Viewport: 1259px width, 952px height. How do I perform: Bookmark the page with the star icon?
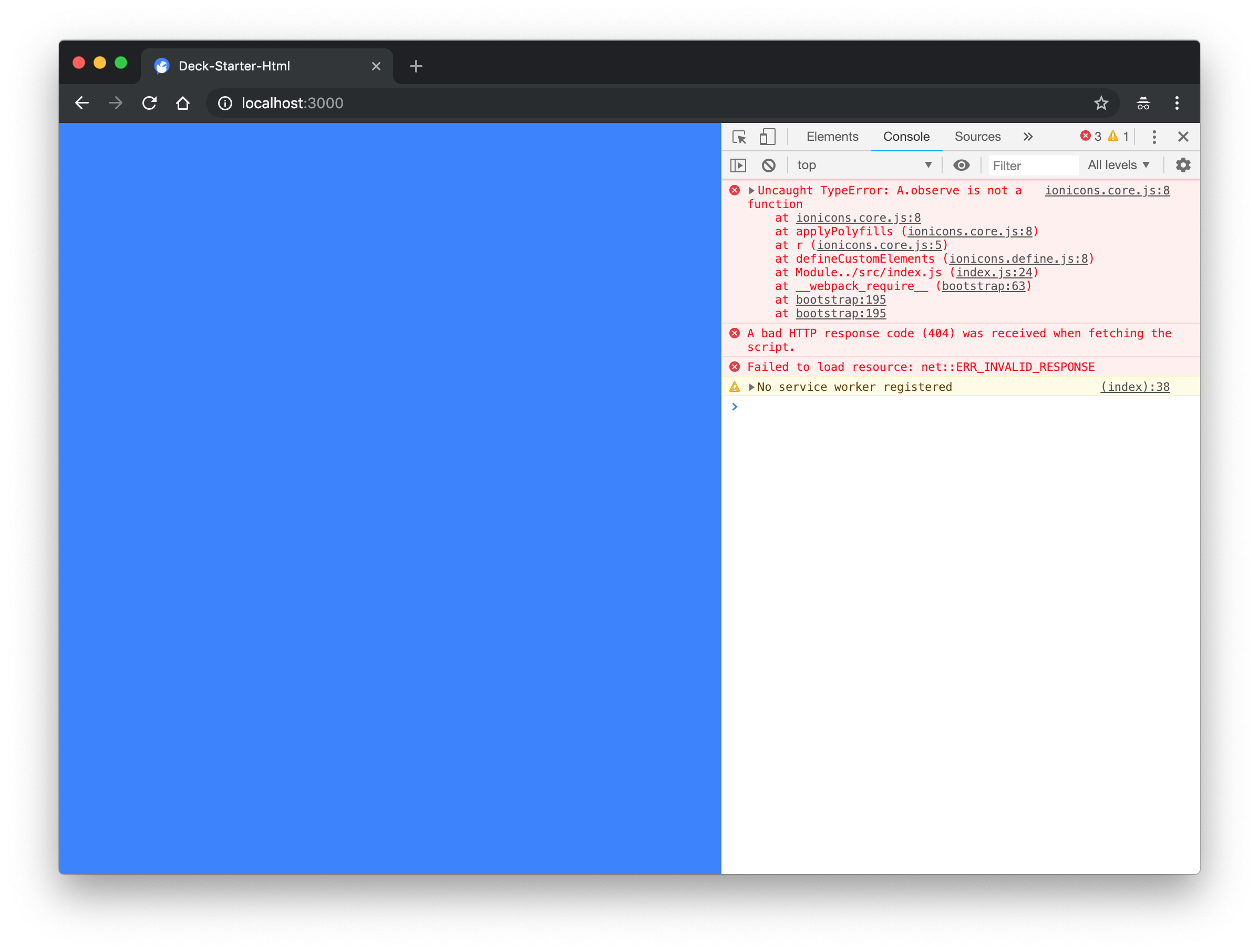pyautogui.click(x=1101, y=103)
